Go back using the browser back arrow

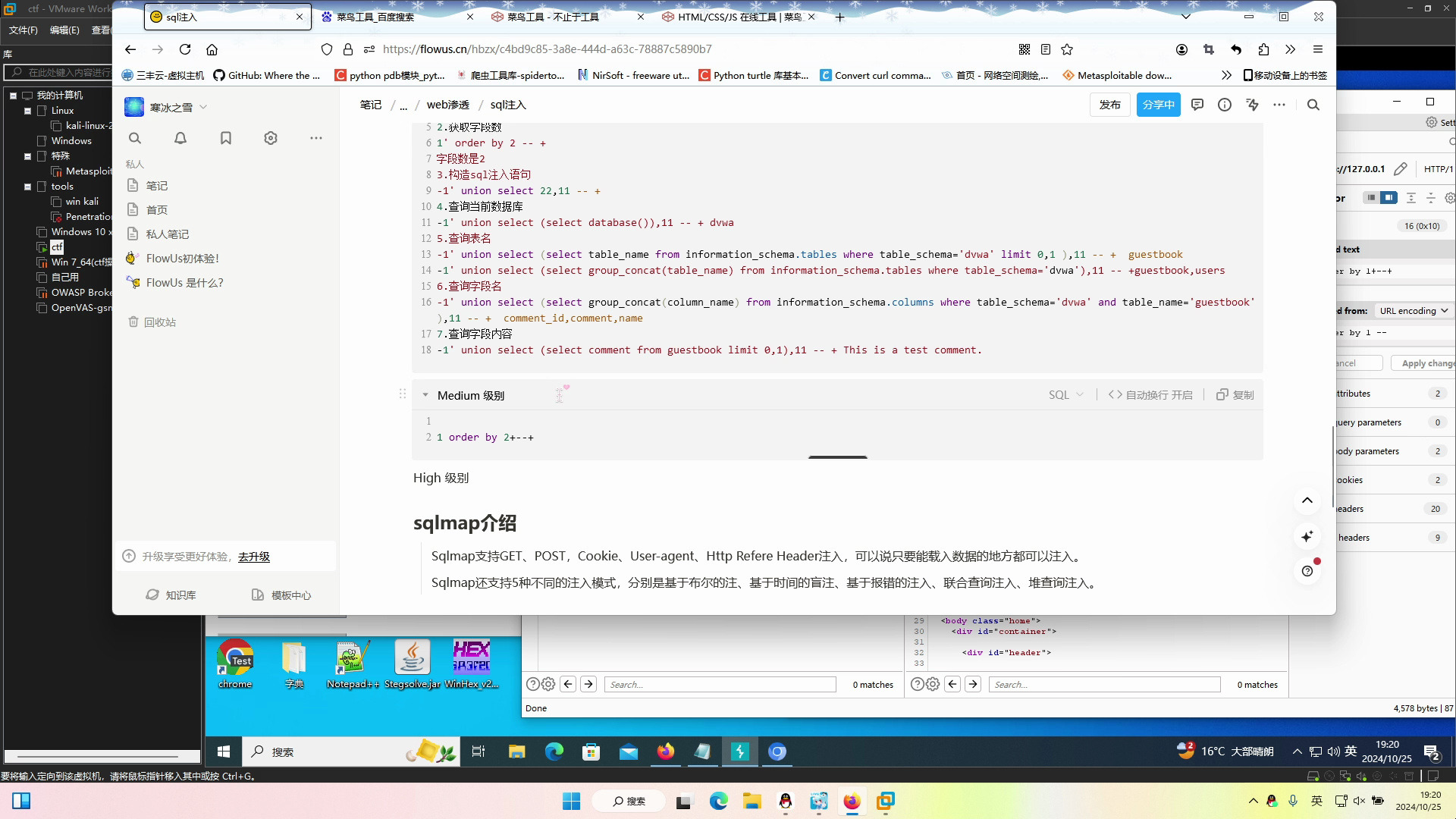pyautogui.click(x=130, y=49)
